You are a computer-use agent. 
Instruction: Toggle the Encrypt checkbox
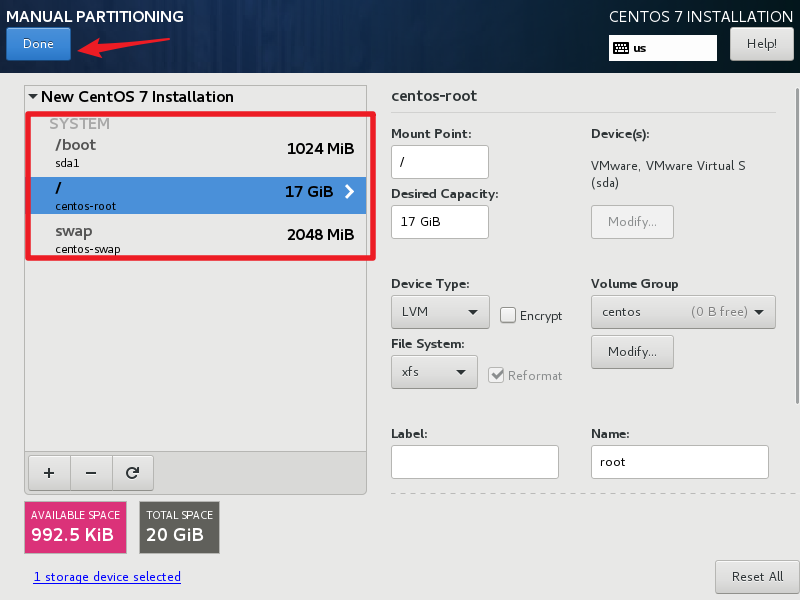pyautogui.click(x=508, y=315)
